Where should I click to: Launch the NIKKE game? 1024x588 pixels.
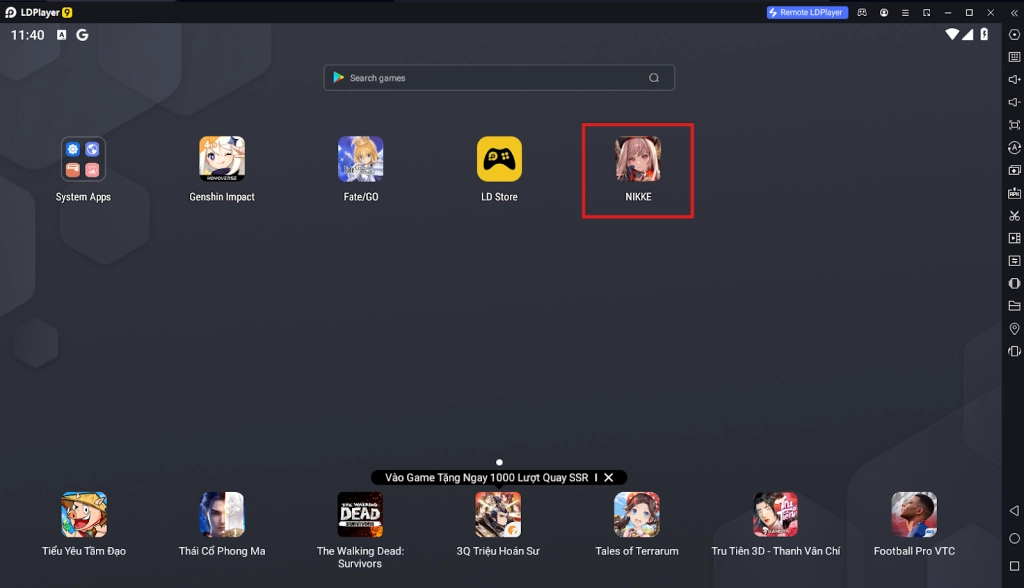coord(638,169)
